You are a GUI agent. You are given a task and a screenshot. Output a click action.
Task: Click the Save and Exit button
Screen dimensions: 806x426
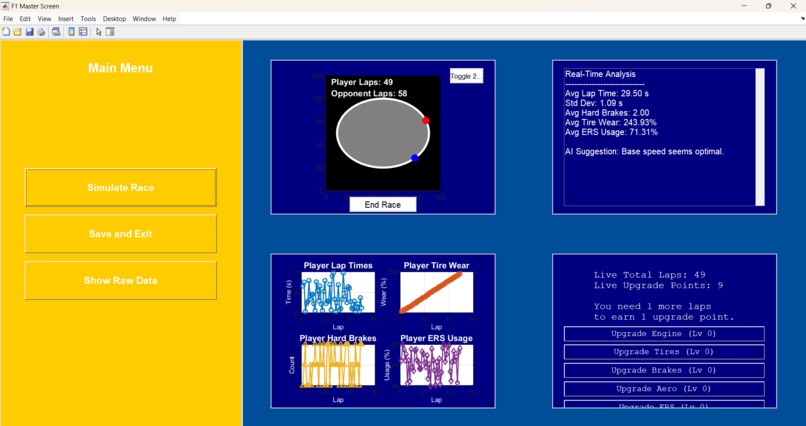click(x=120, y=234)
